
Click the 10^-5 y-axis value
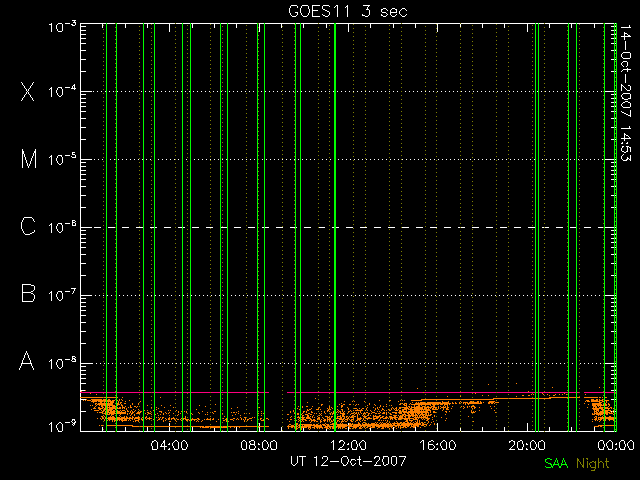(x=62, y=159)
